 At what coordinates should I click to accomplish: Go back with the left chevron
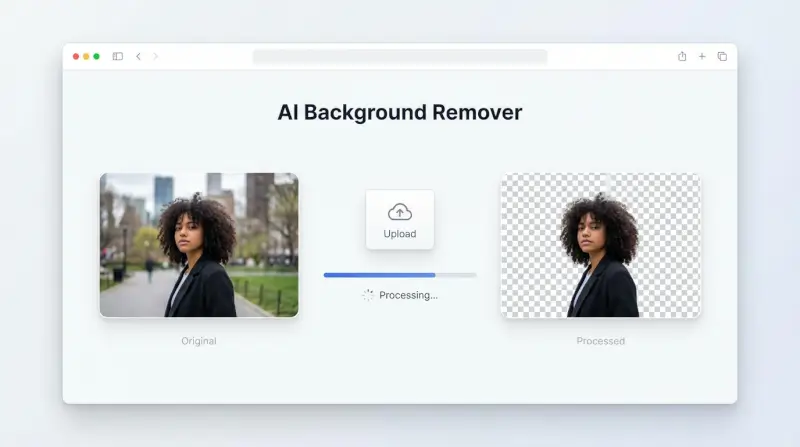tap(138, 56)
